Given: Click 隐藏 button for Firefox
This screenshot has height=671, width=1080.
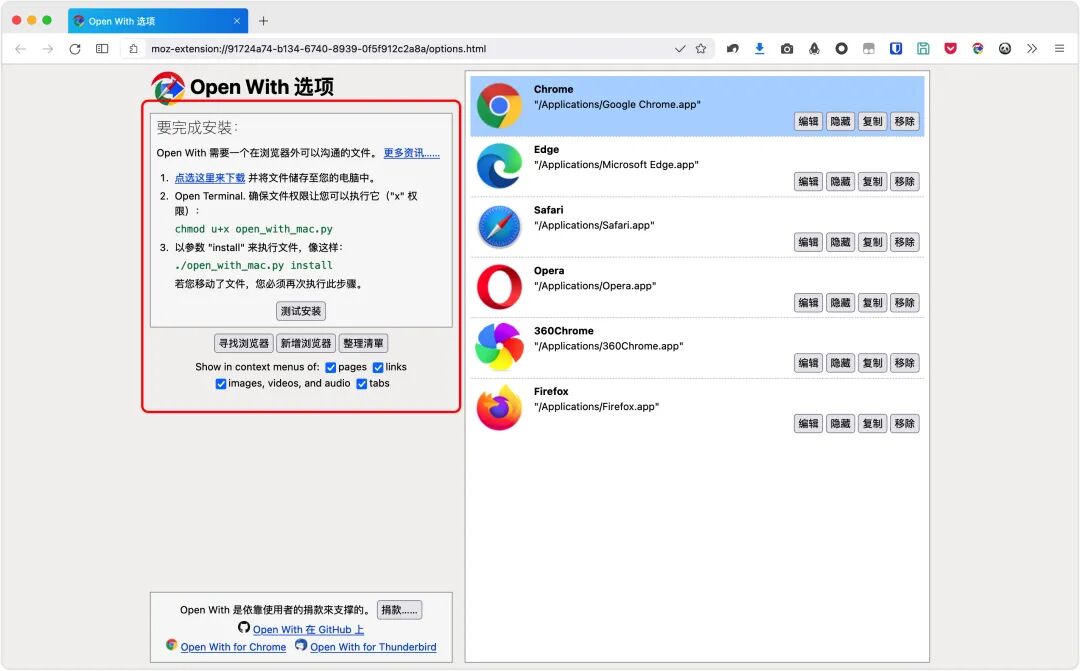Looking at the screenshot, I should coord(840,424).
